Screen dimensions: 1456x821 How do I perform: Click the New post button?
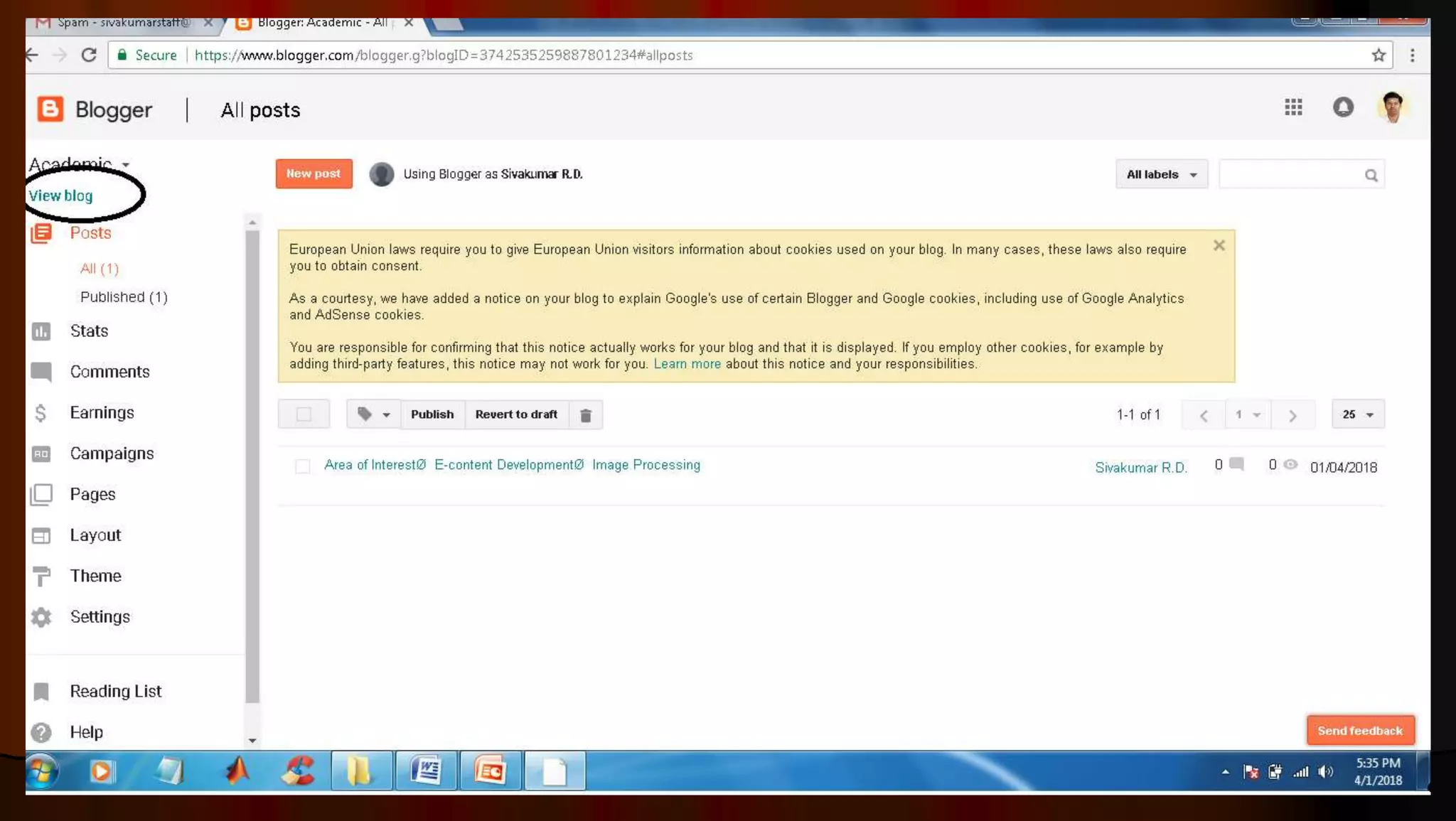[x=314, y=174]
